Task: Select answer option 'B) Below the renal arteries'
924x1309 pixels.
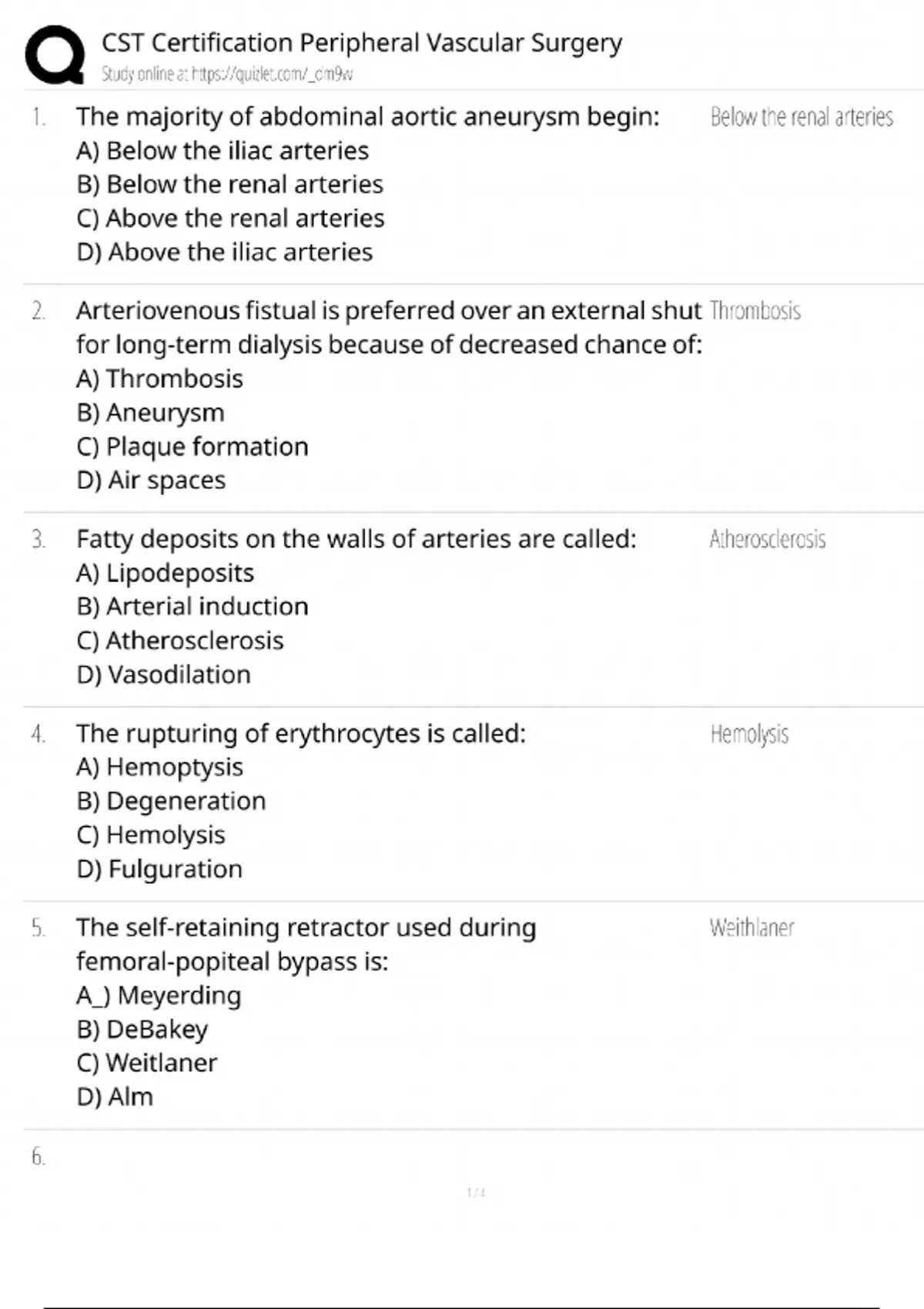Action: pyautogui.click(x=229, y=185)
